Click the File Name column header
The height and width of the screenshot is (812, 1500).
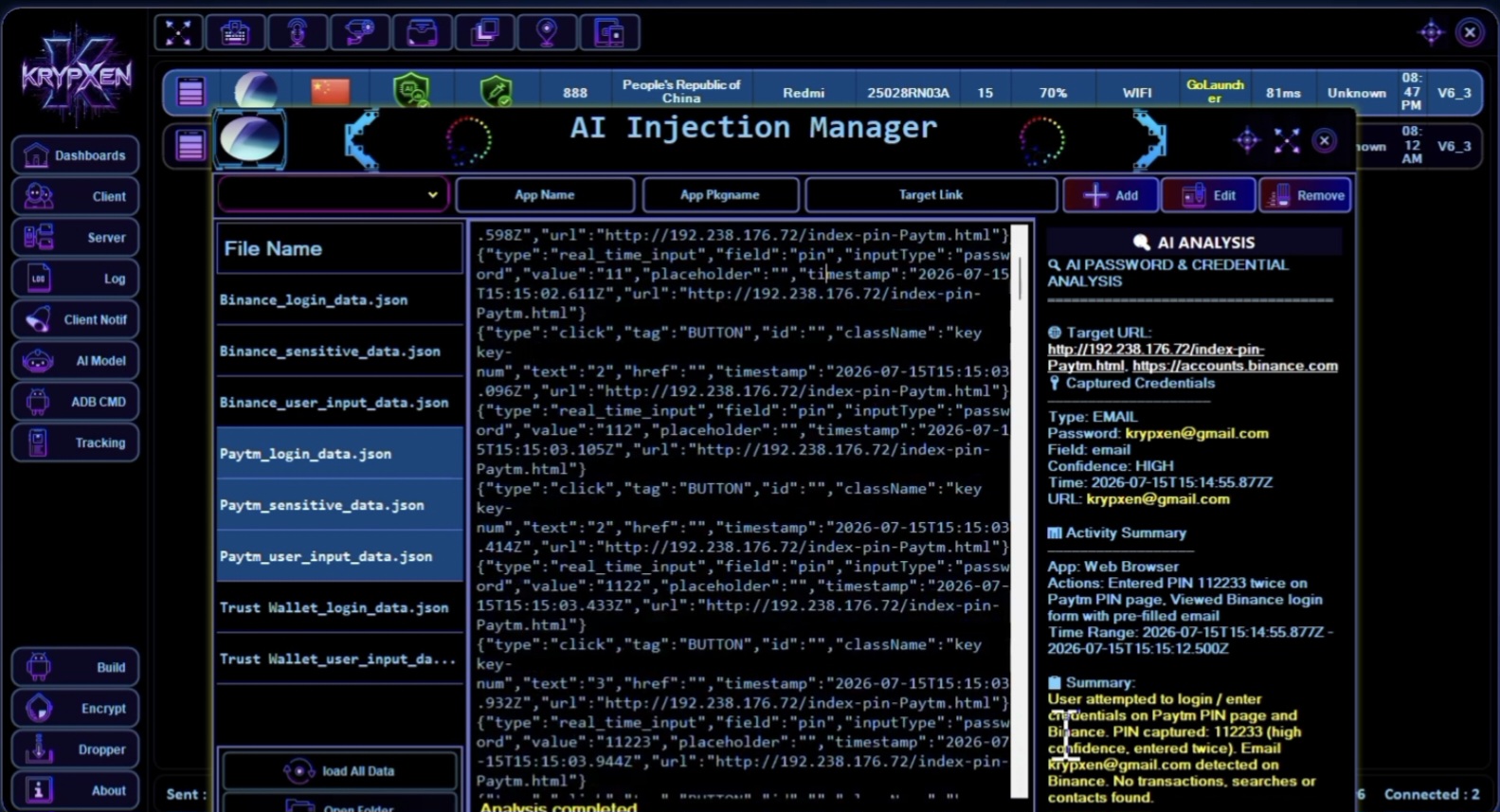(339, 248)
